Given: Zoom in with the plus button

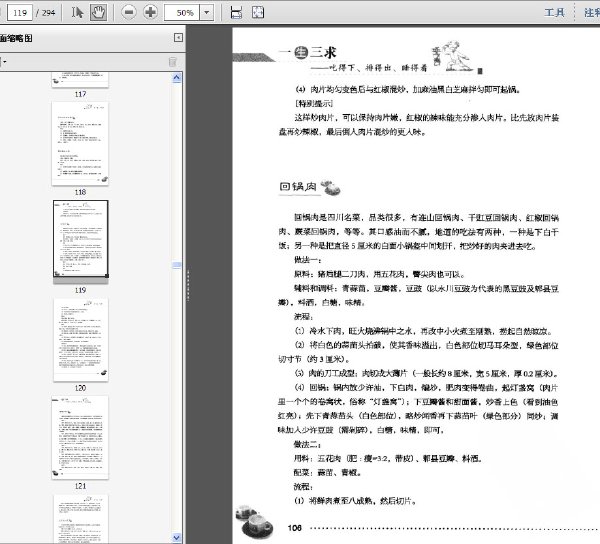Looking at the screenshot, I should [x=150, y=13].
